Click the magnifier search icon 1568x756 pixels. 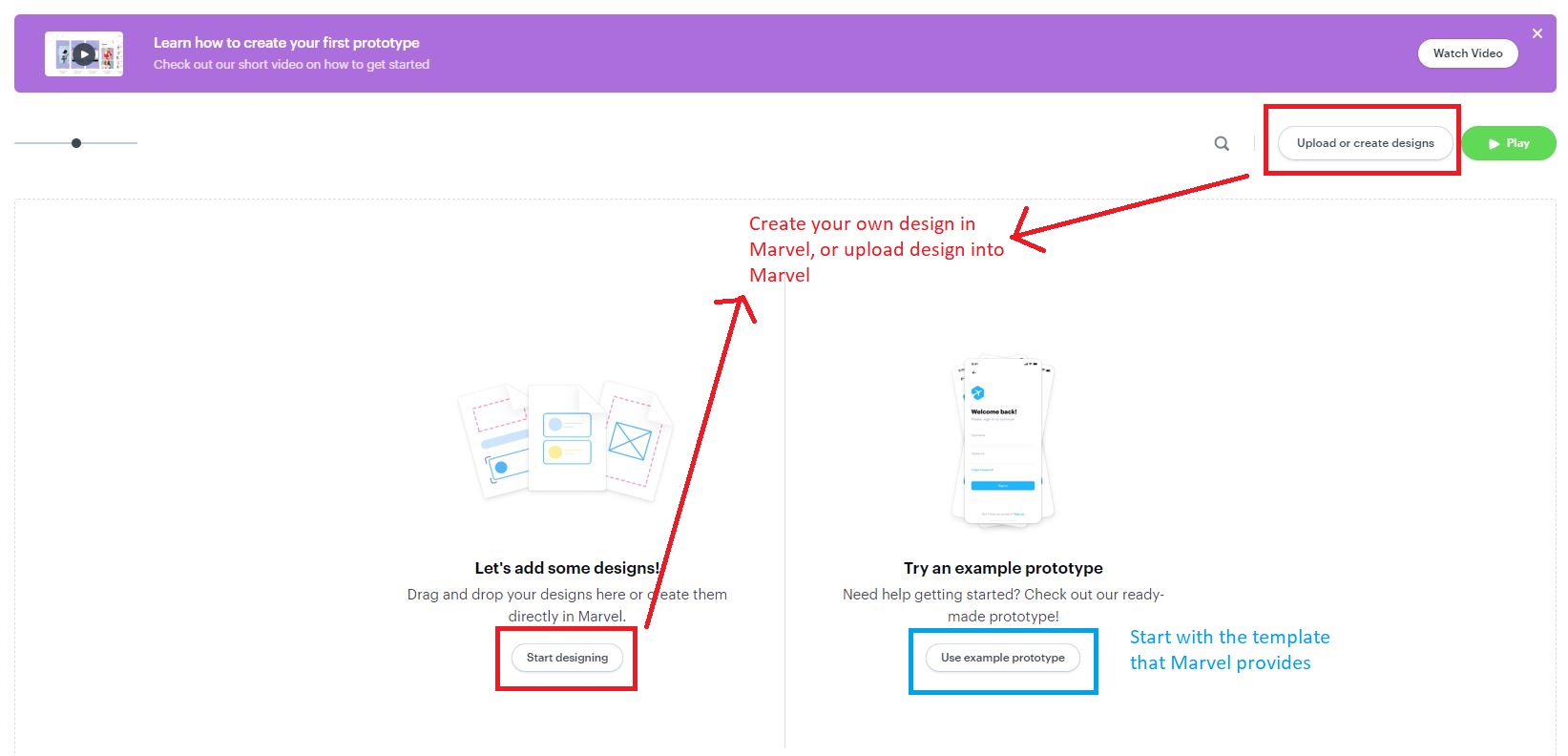coord(1222,143)
